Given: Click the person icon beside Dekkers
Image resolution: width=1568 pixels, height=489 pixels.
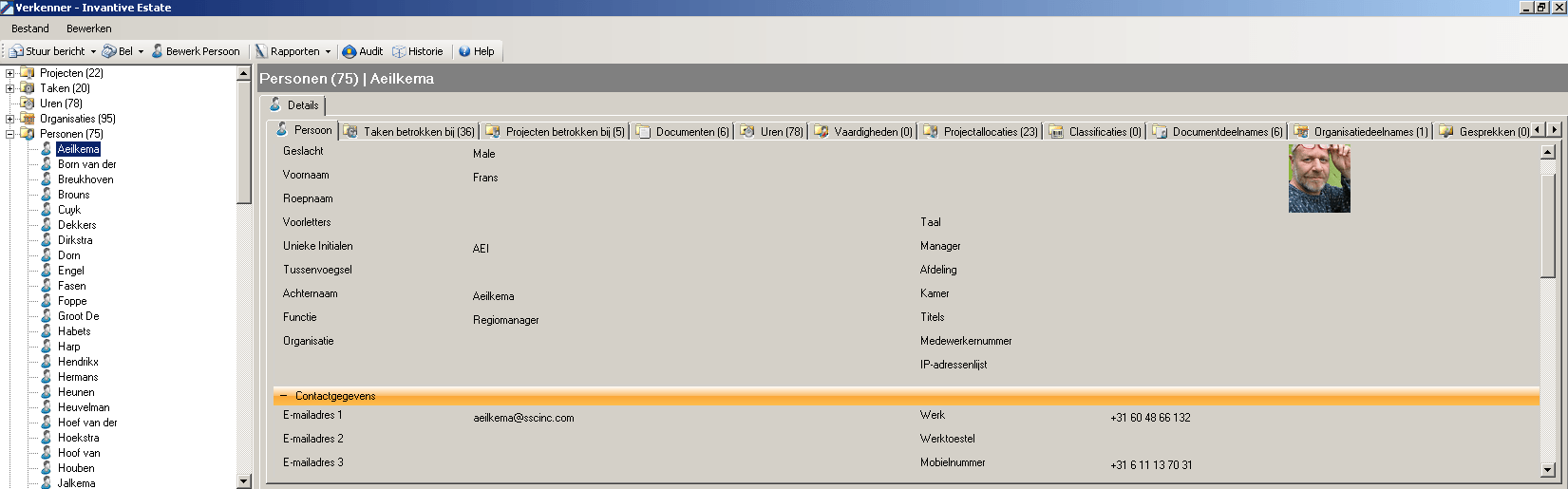Looking at the screenshot, I should pos(46,225).
